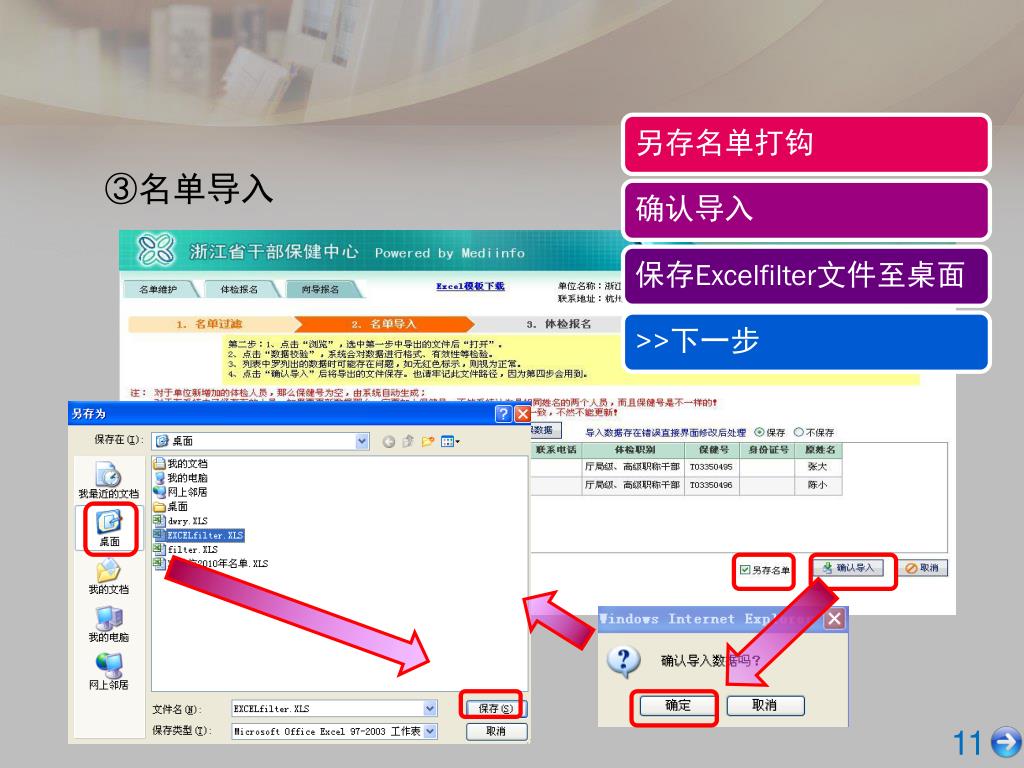Viewport: 1024px width, 768px height.
Task: Click the 取消 button beside 确认导入
Action: 923,568
